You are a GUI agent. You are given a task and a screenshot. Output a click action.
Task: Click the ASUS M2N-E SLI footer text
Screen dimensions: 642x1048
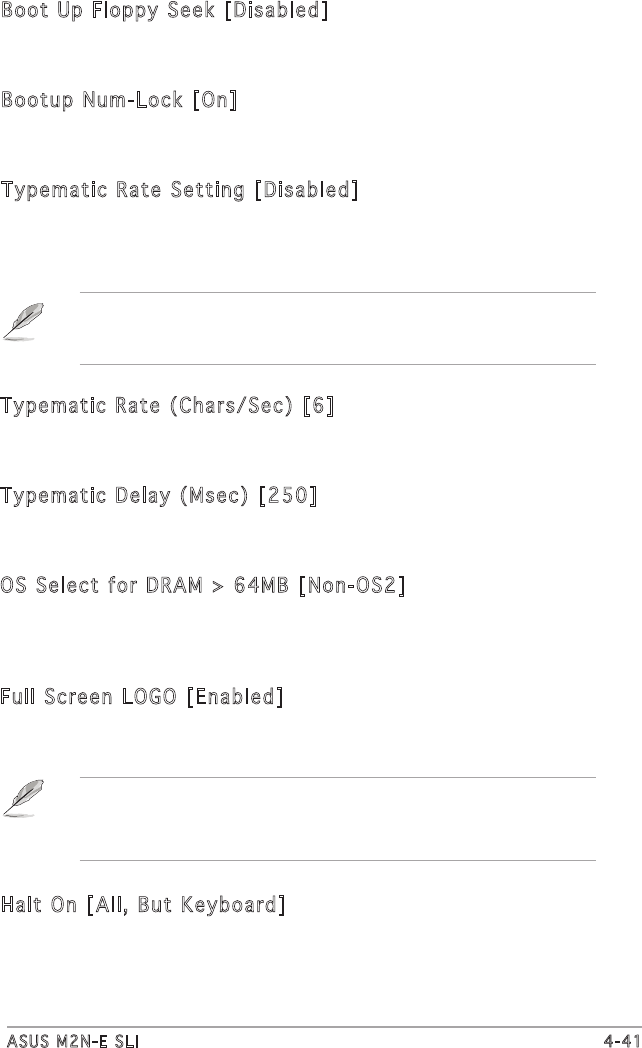72,1040
